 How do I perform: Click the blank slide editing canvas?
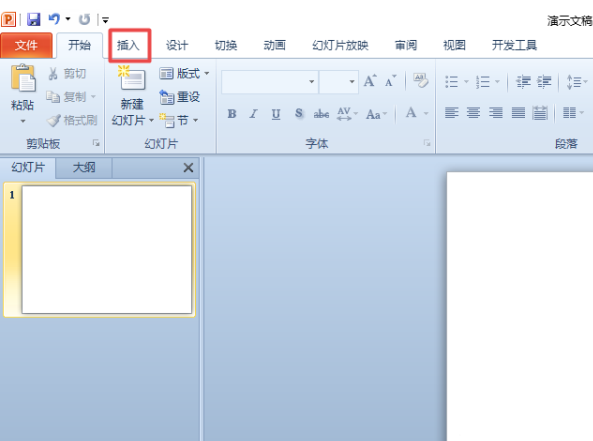pos(520,306)
